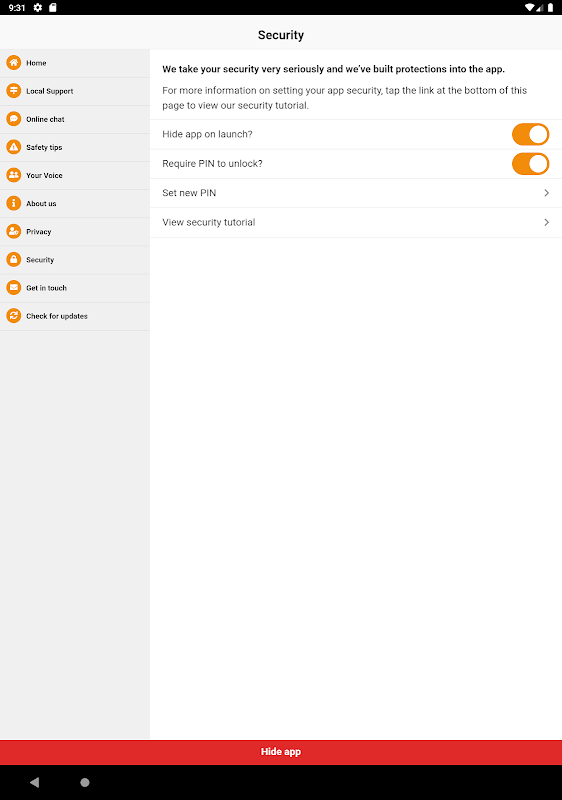
Task: Disable Require PIN to unlock switch
Action: coord(530,164)
